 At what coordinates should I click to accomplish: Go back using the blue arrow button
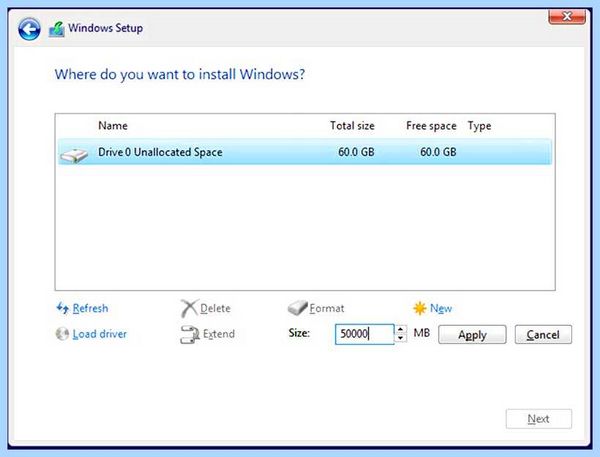[29, 29]
